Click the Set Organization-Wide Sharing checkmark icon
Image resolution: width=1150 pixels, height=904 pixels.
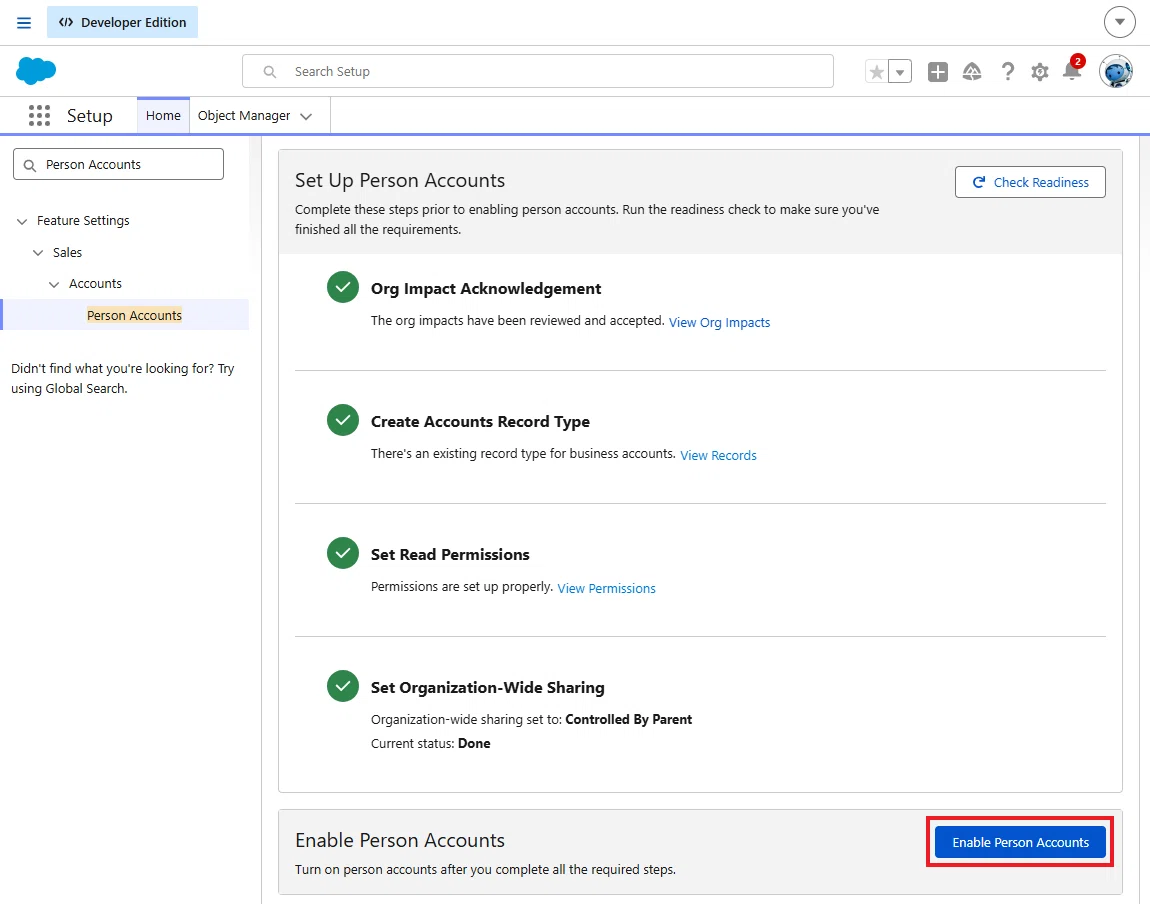pos(343,686)
